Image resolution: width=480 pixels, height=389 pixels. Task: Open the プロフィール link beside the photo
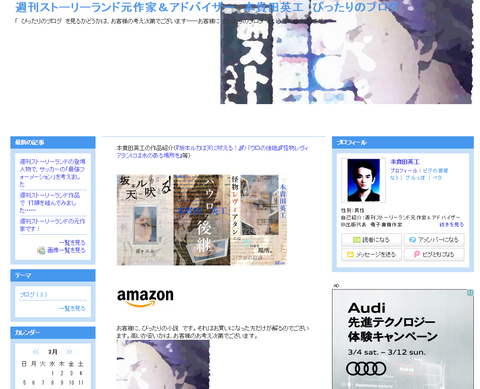pos(403,170)
